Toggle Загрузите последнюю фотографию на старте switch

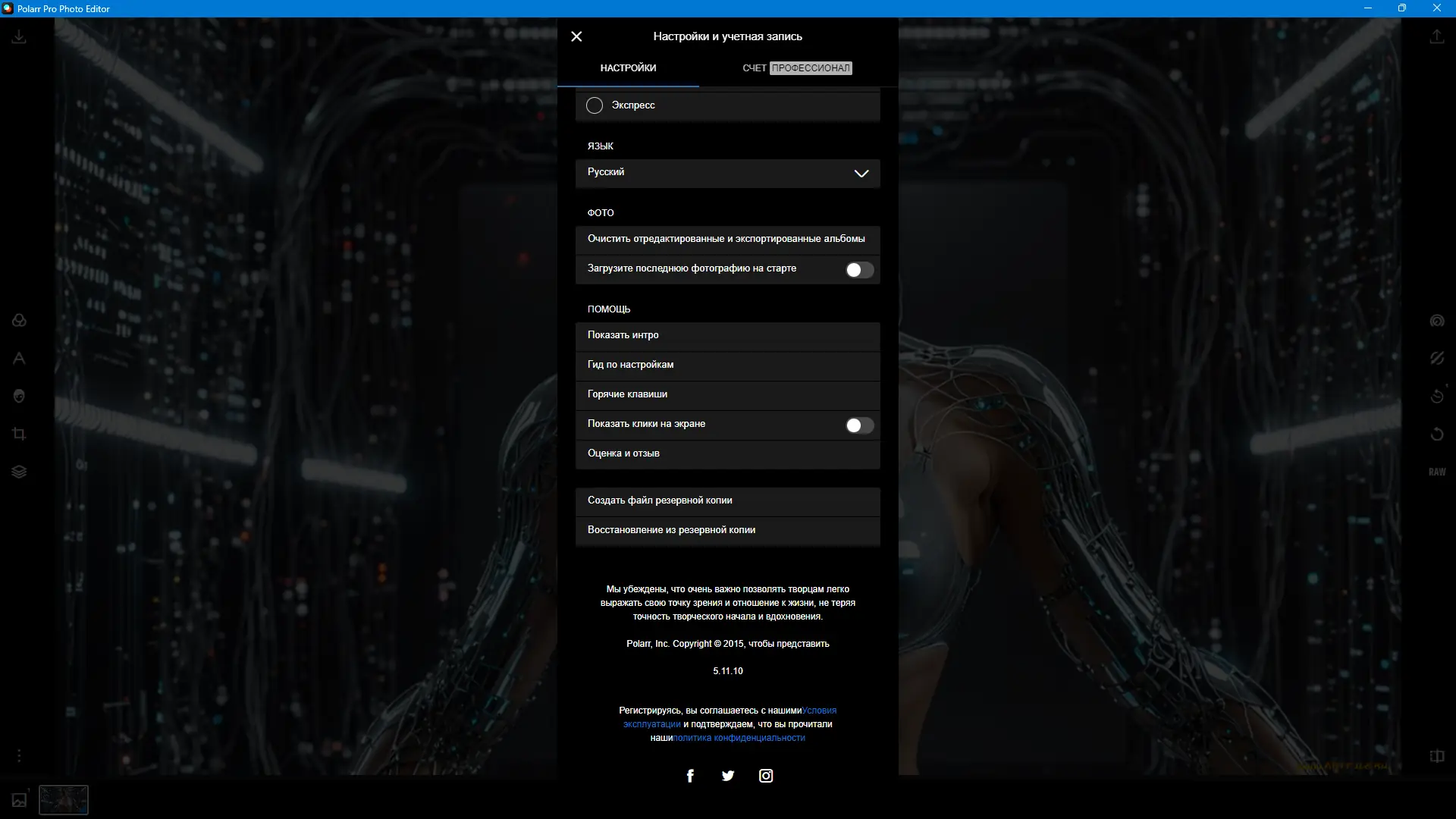click(859, 270)
